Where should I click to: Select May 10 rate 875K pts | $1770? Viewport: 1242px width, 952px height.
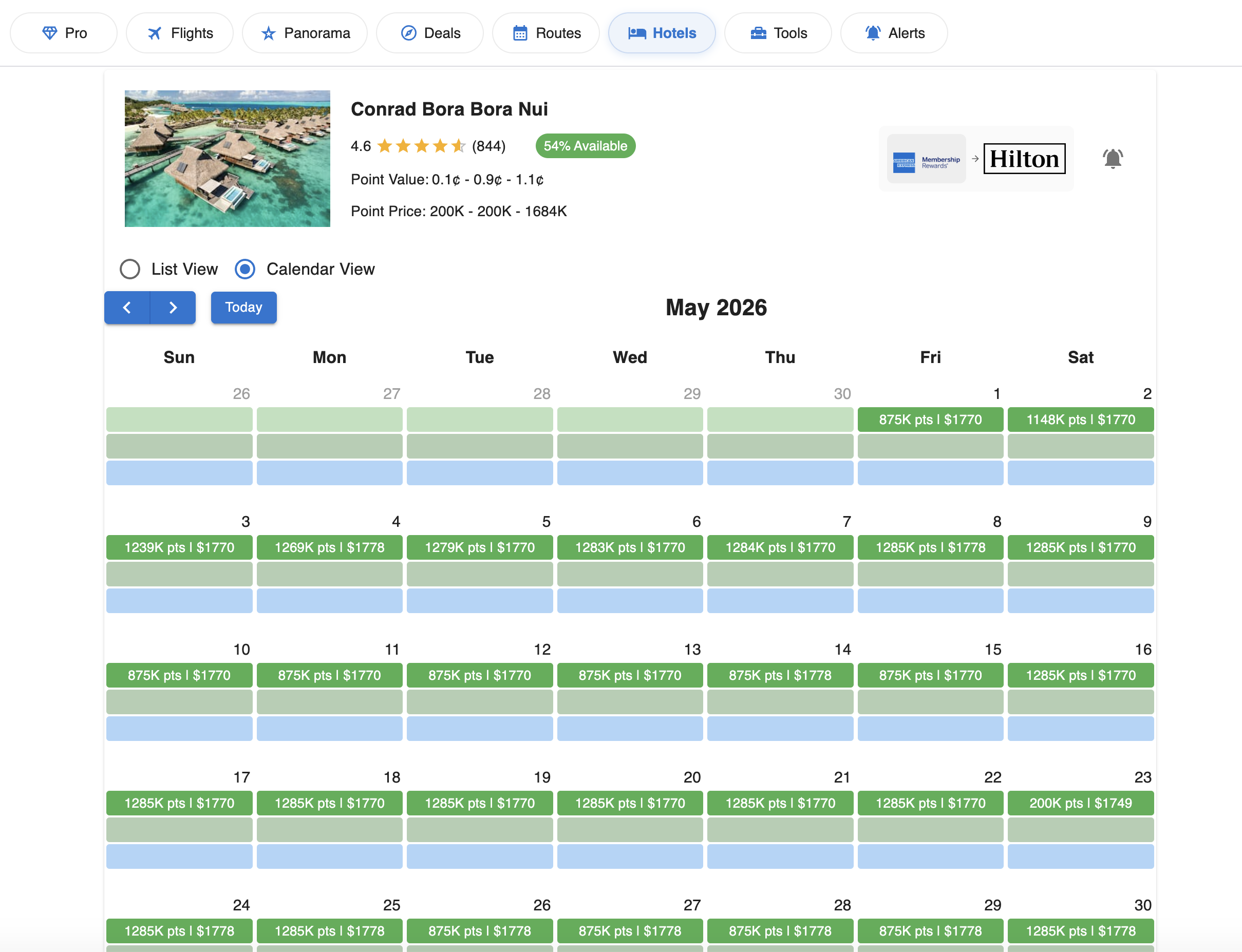pos(179,675)
